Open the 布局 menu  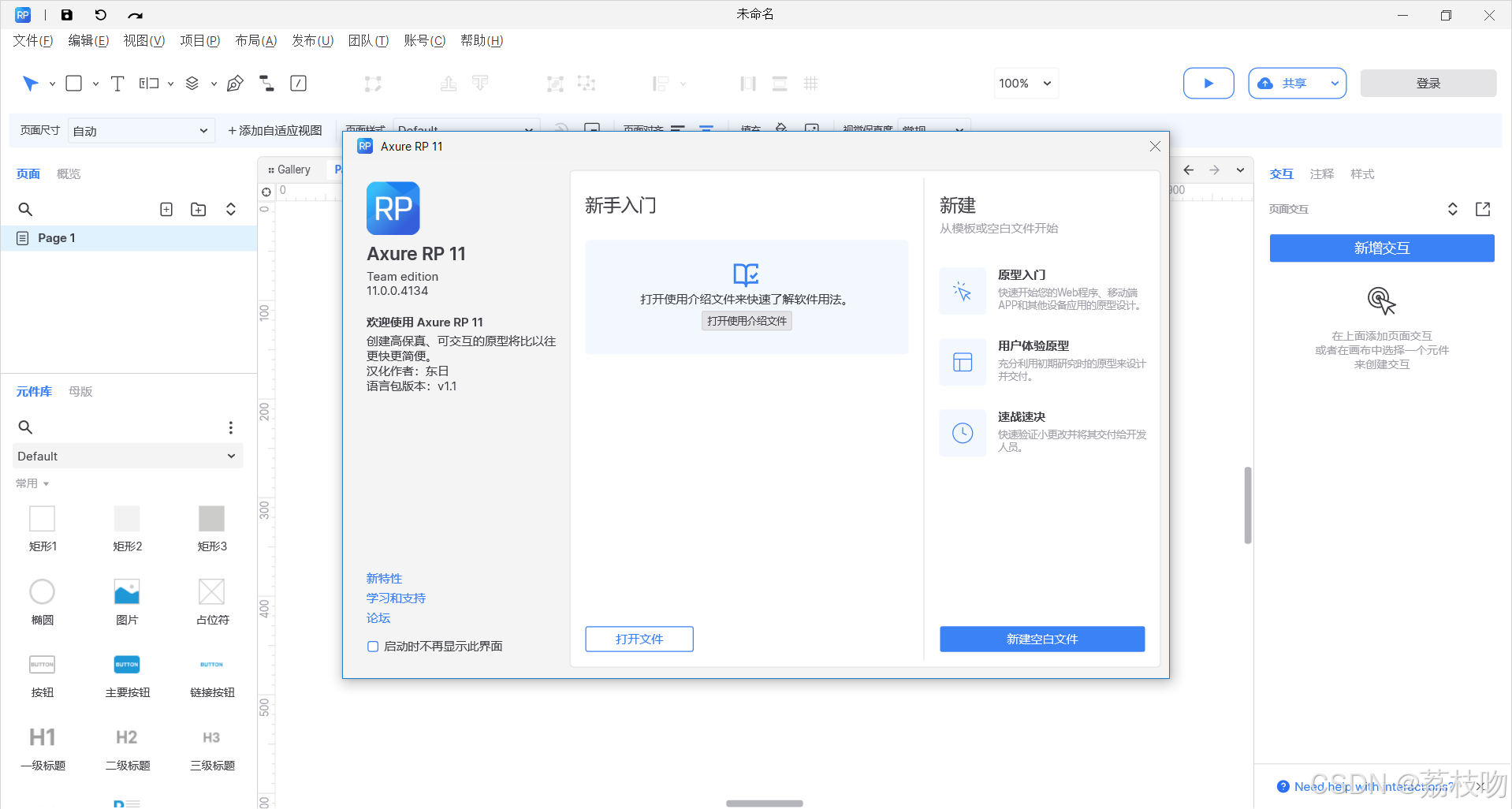tap(254, 40)
